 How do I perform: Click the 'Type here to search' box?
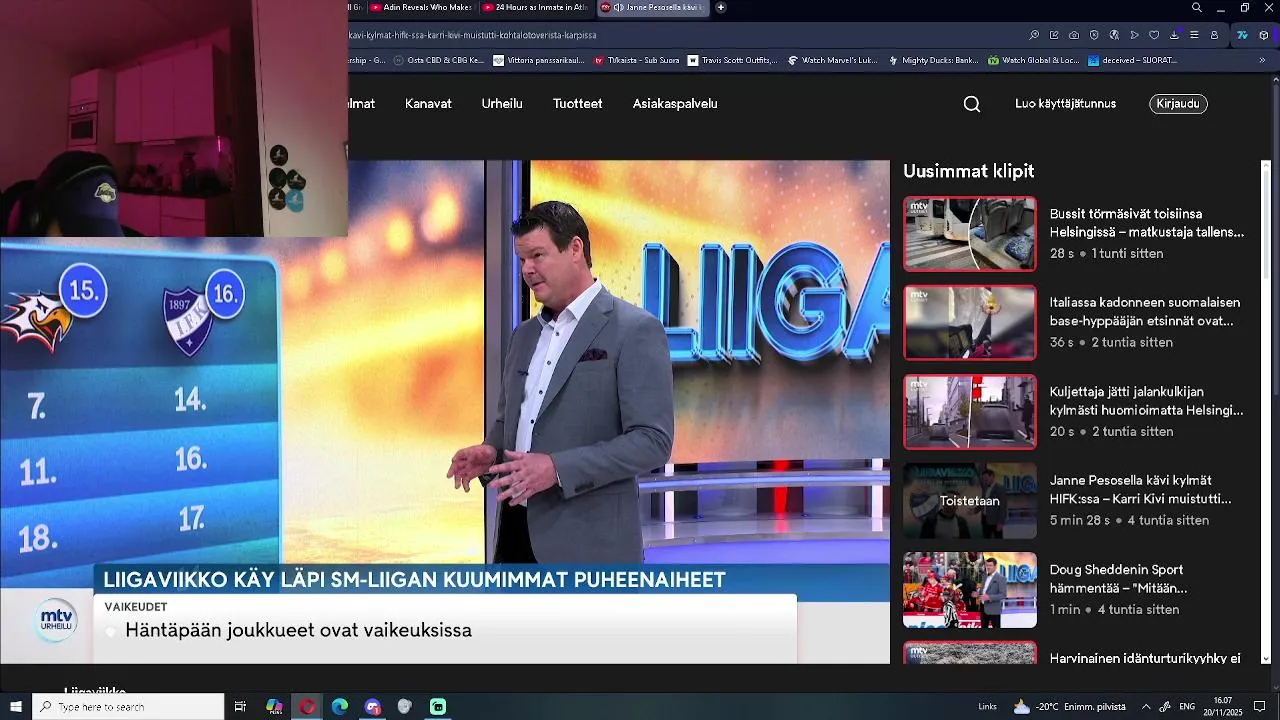pos(128,706)
